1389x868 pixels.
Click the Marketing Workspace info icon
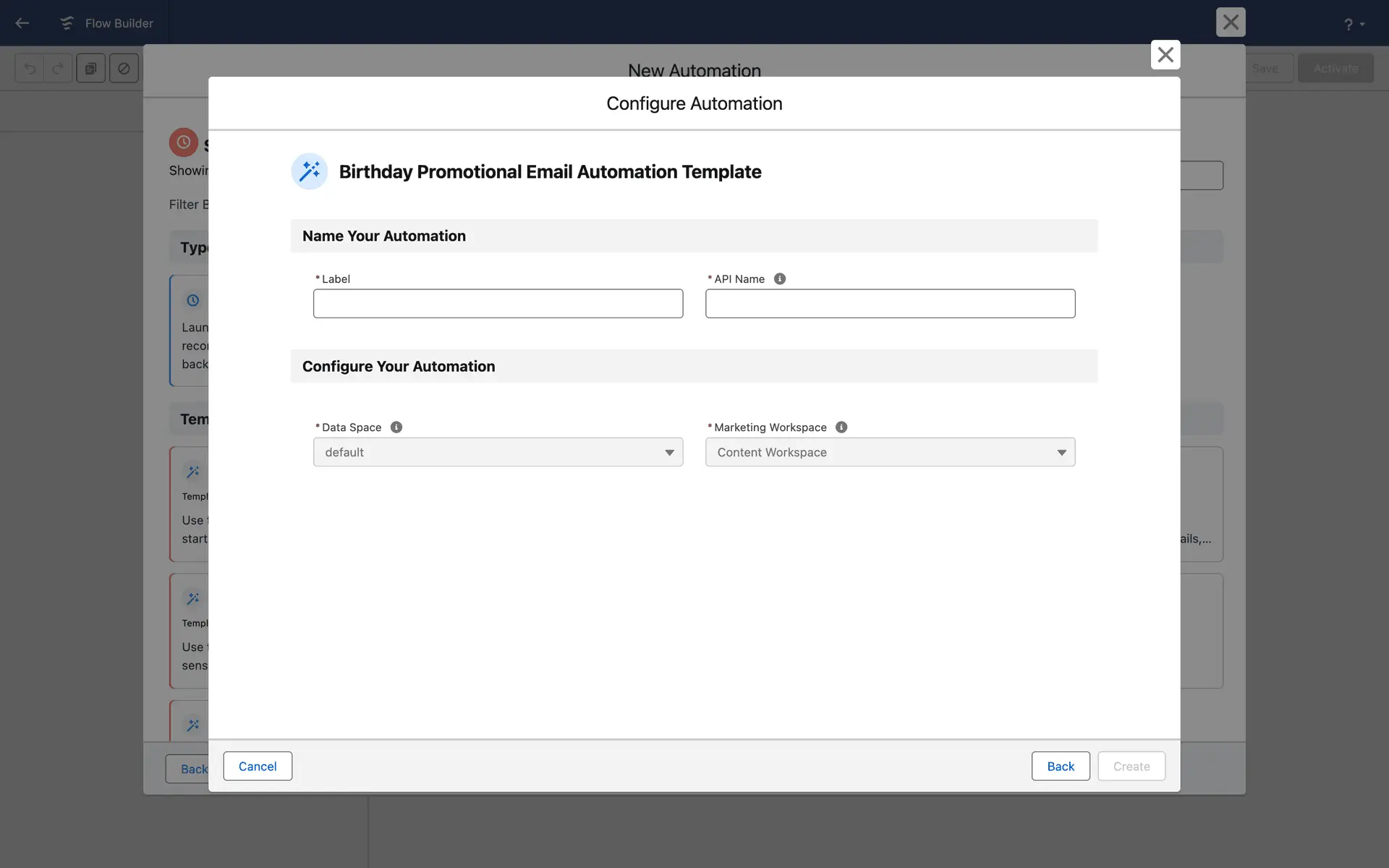[841, 427]
